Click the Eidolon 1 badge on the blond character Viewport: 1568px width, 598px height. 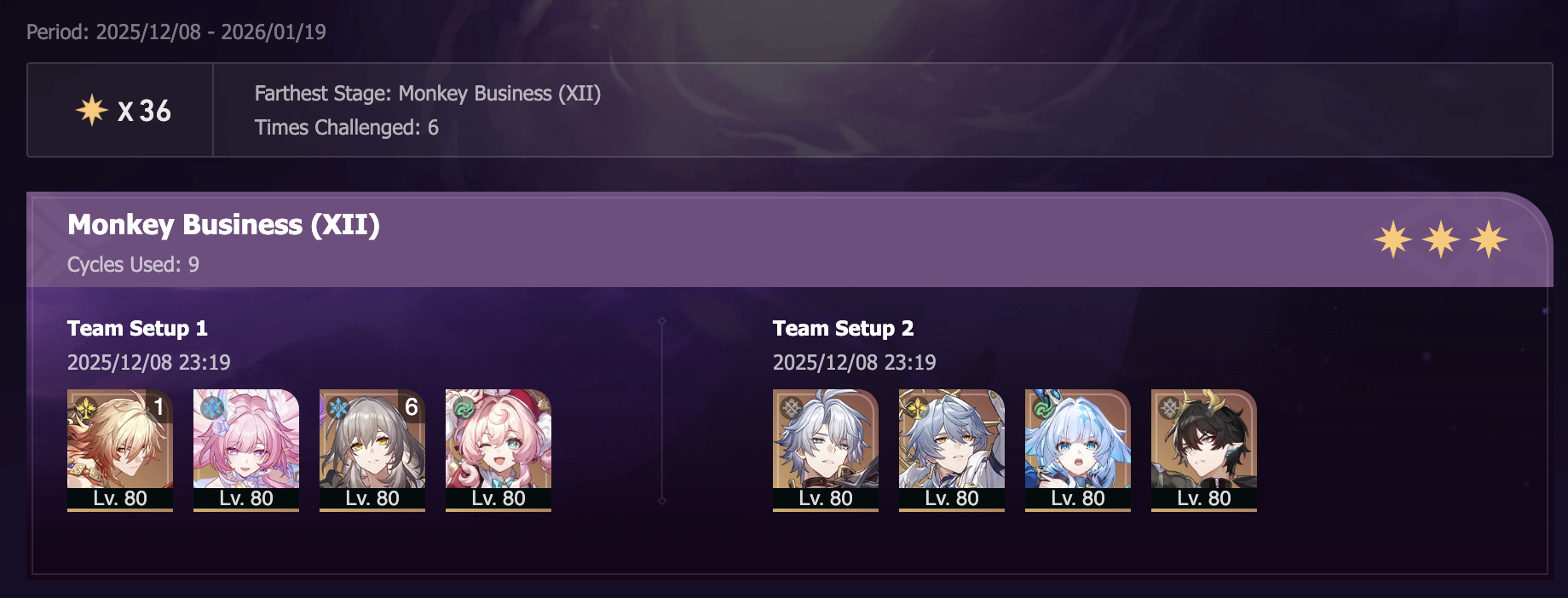point(159,407)
